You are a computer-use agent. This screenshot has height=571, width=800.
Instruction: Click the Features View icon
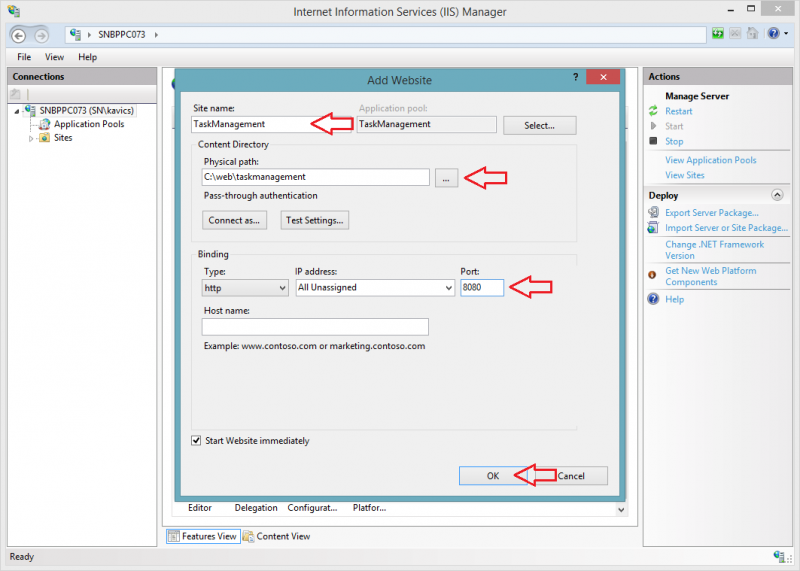click(174, 536)
